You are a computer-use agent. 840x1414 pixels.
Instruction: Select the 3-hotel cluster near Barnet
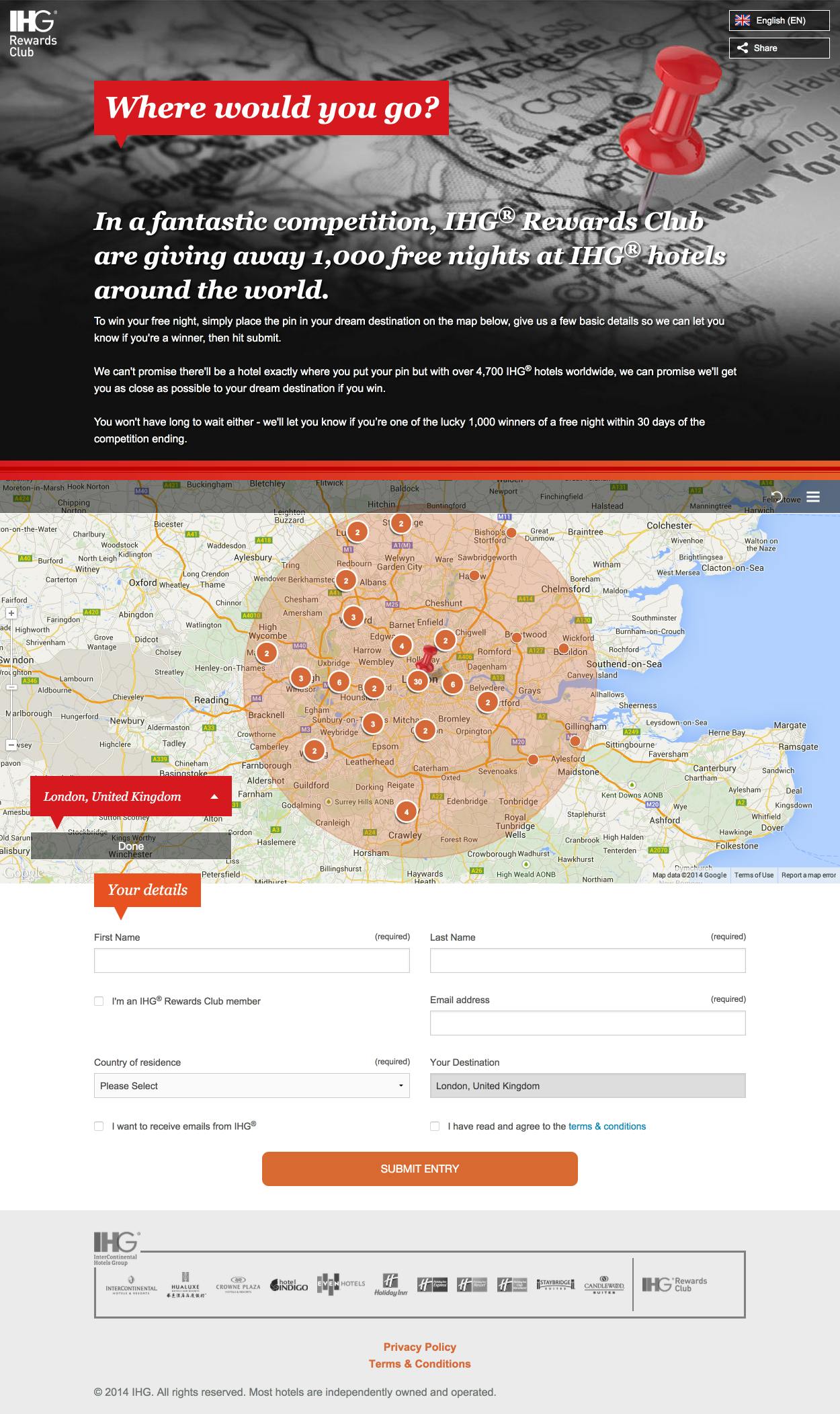[353, 617]
